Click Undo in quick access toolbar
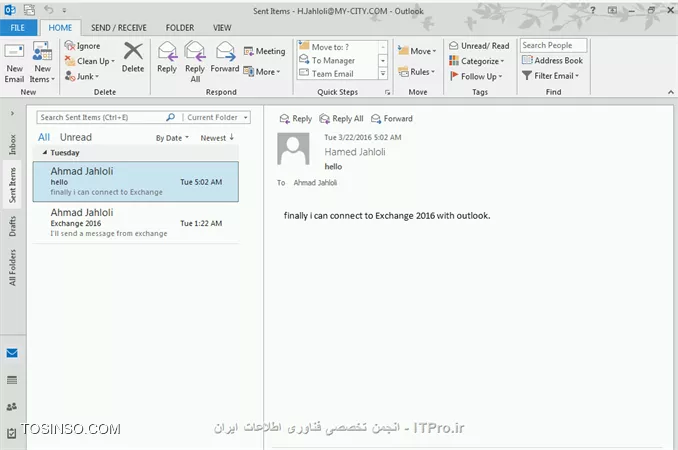Screen dimensions: 678x450 (49, 10)
